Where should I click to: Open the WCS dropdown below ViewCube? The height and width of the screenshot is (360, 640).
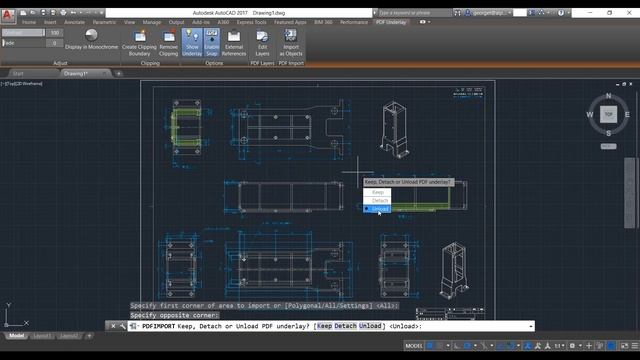[x=608, y=146]
